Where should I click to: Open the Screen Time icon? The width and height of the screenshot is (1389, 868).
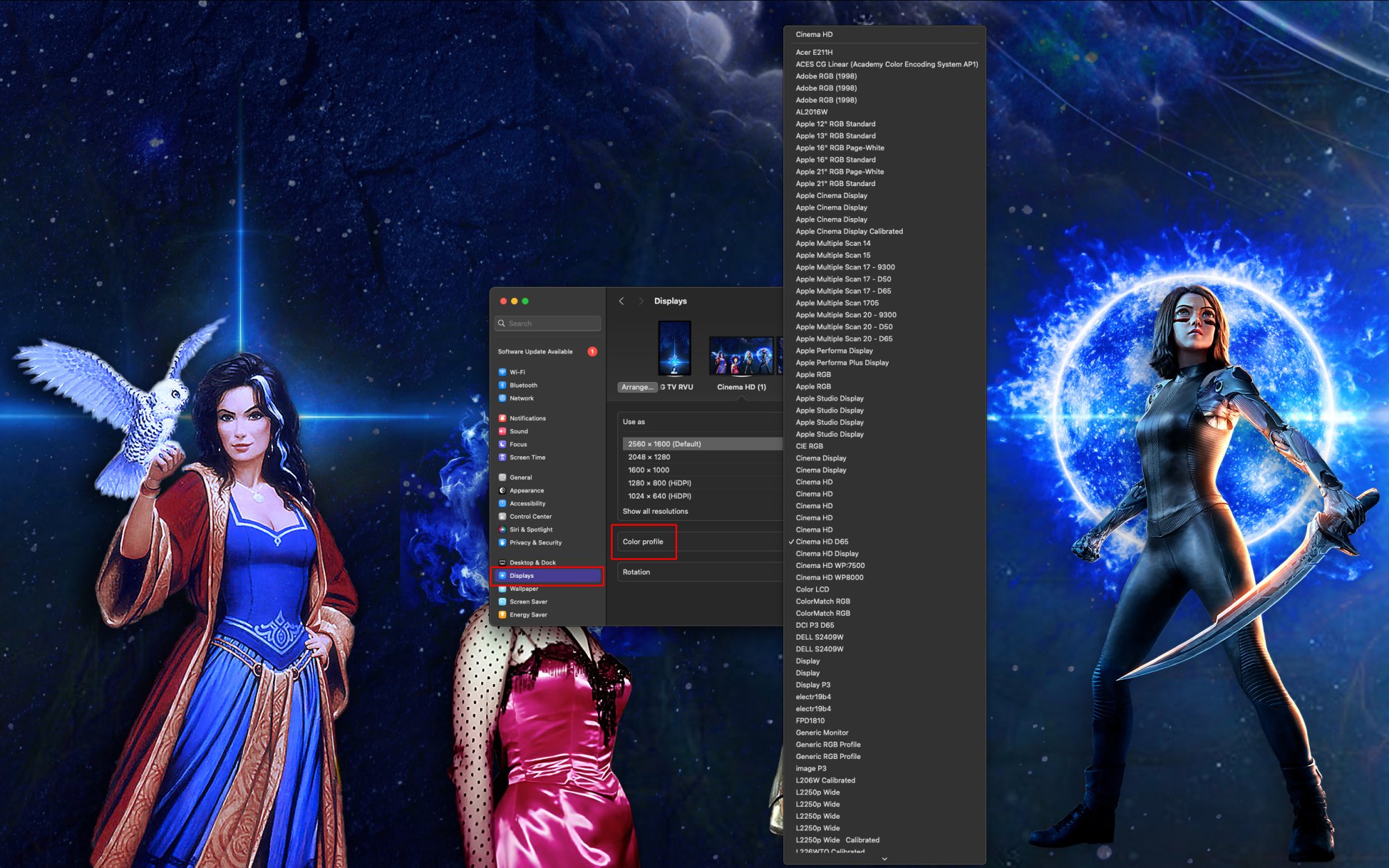click(502, 458)
